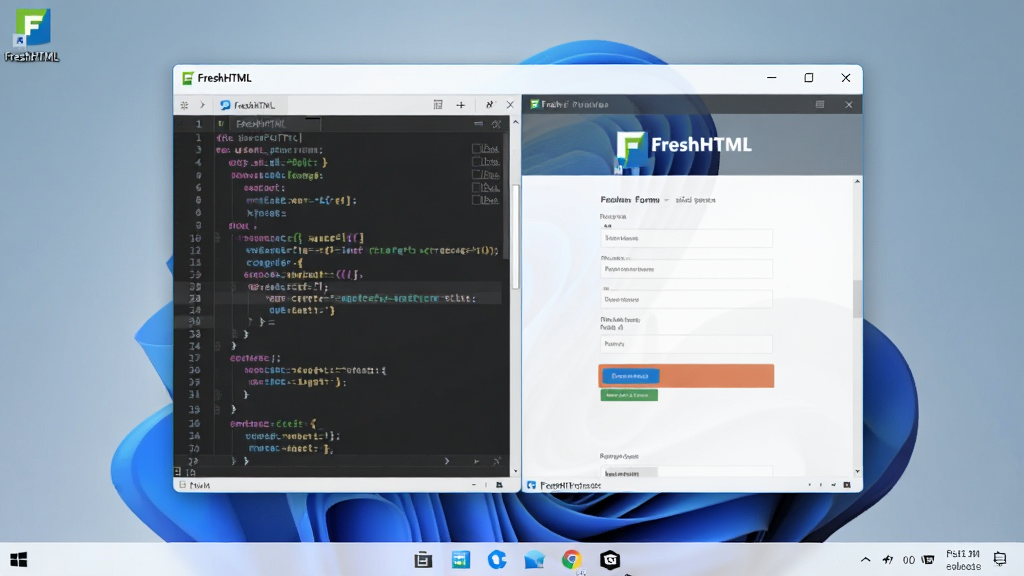Click the pin icon in editor toolbar
The height and width of the screenshot is (576, 1024).
tap(489, 104)
